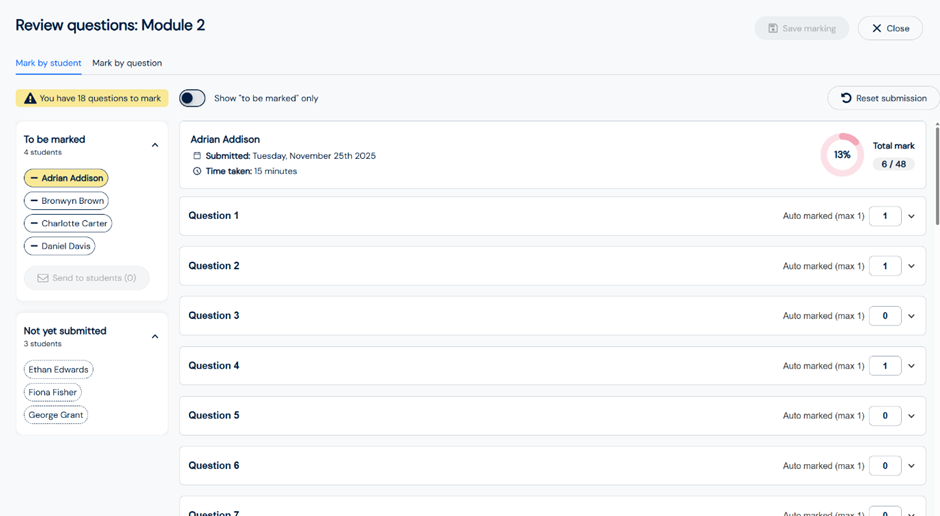This screenshot has width=940, height=516.
Task: Select Ethan Edwards in not submitted list
Action: (58, 370)
